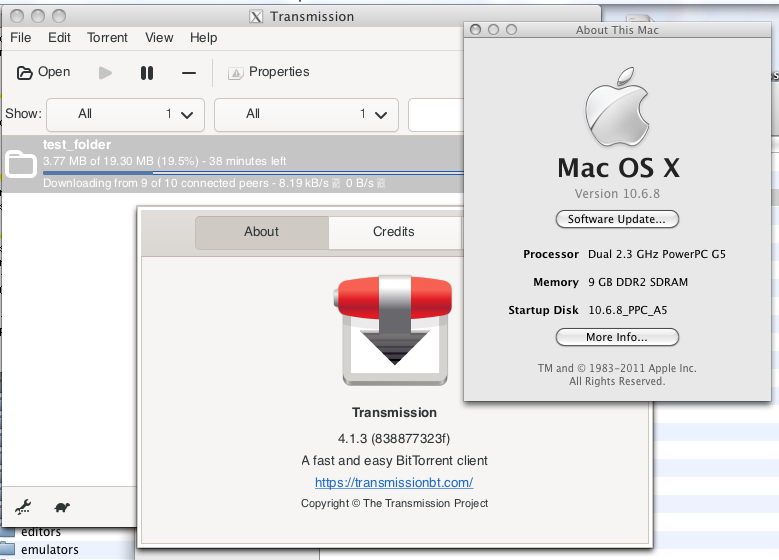779x560 pixels.
Task: Click the Version 10.6.8 text
Action: [x=617, y=194]
